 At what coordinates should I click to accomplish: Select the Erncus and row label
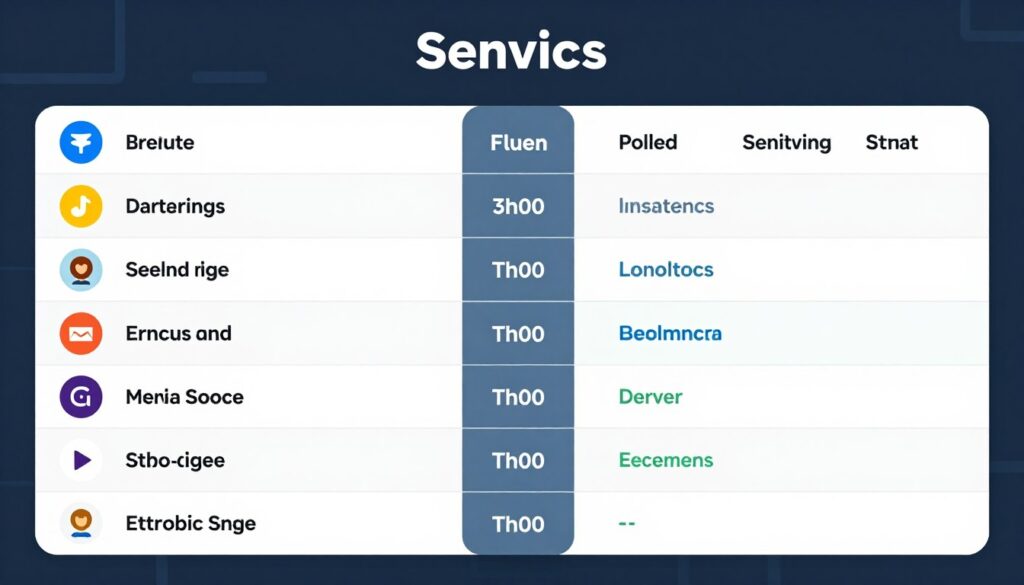[x=178, y=334]
